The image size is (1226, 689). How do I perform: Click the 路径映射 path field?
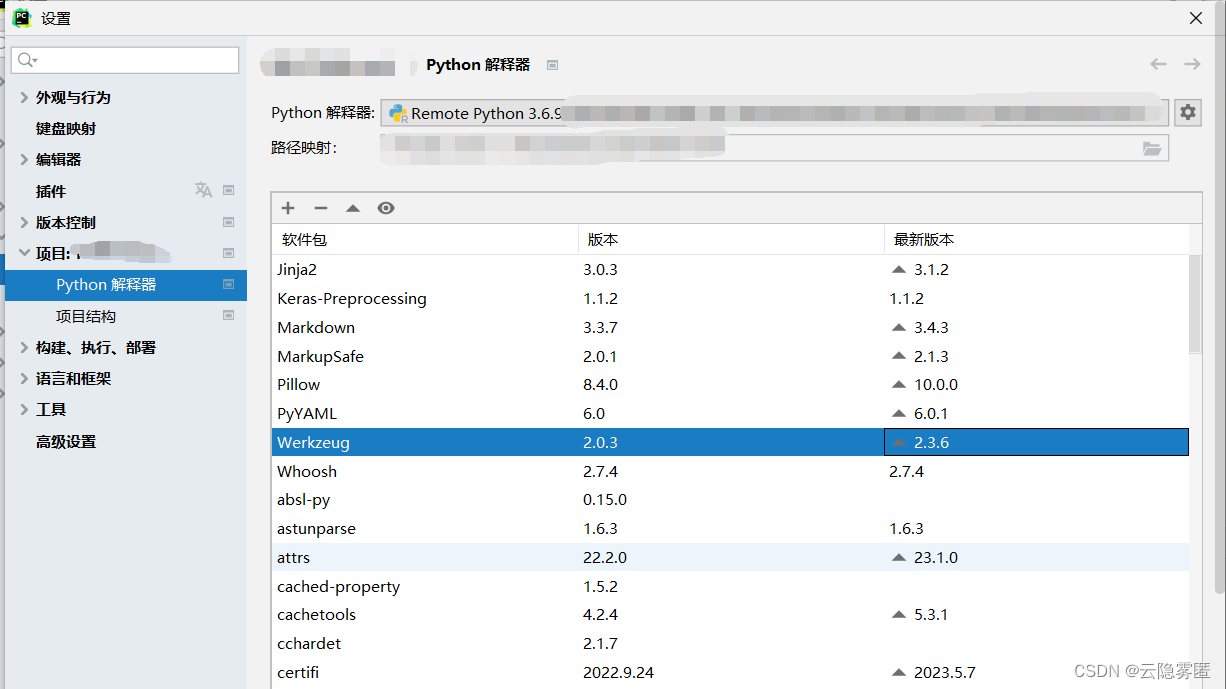tap(774, 148)
